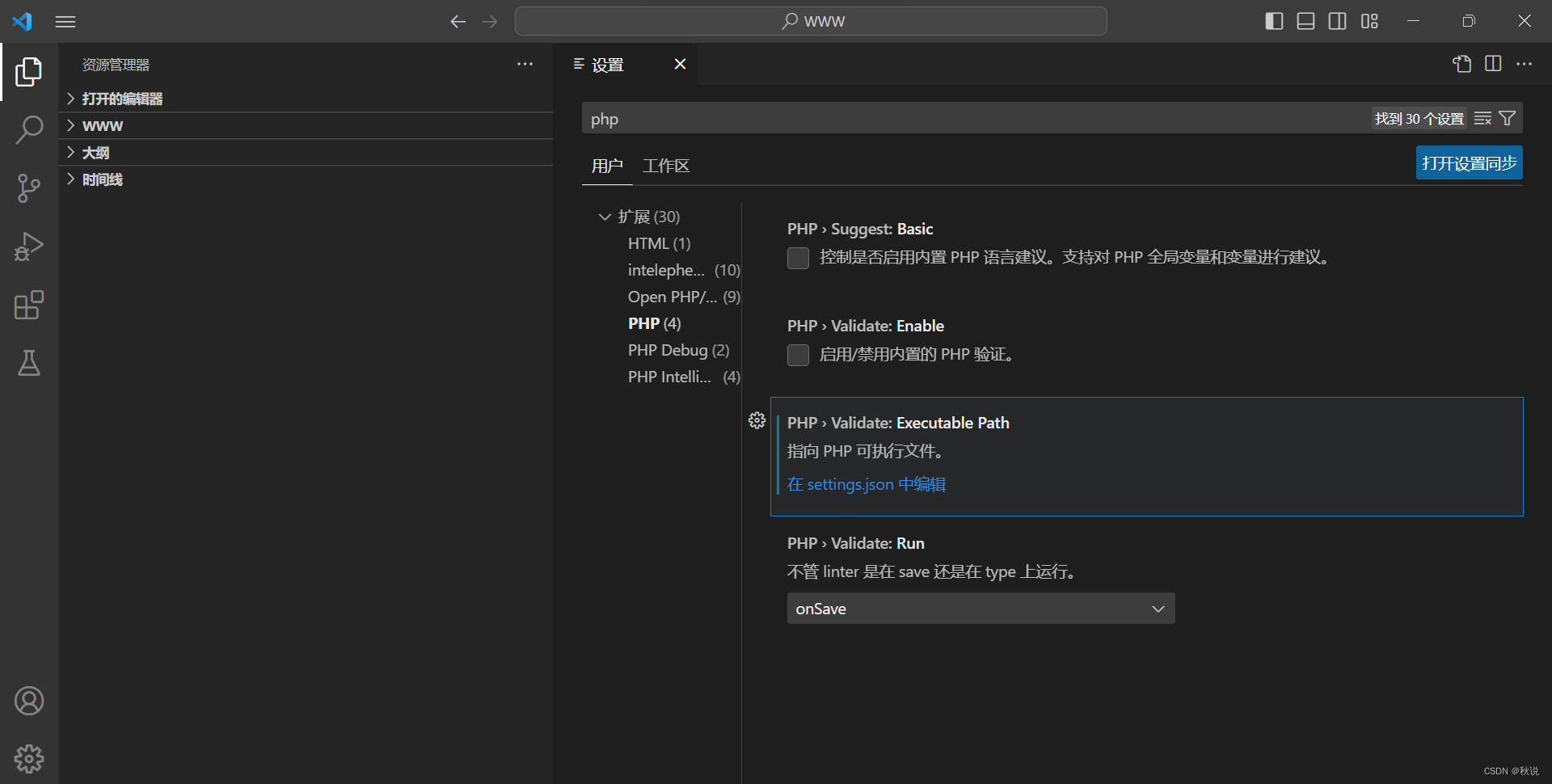Viewport: 1552px width, 784px height.
Task: Open the Run and Debug view
Action: pos(29,247)
